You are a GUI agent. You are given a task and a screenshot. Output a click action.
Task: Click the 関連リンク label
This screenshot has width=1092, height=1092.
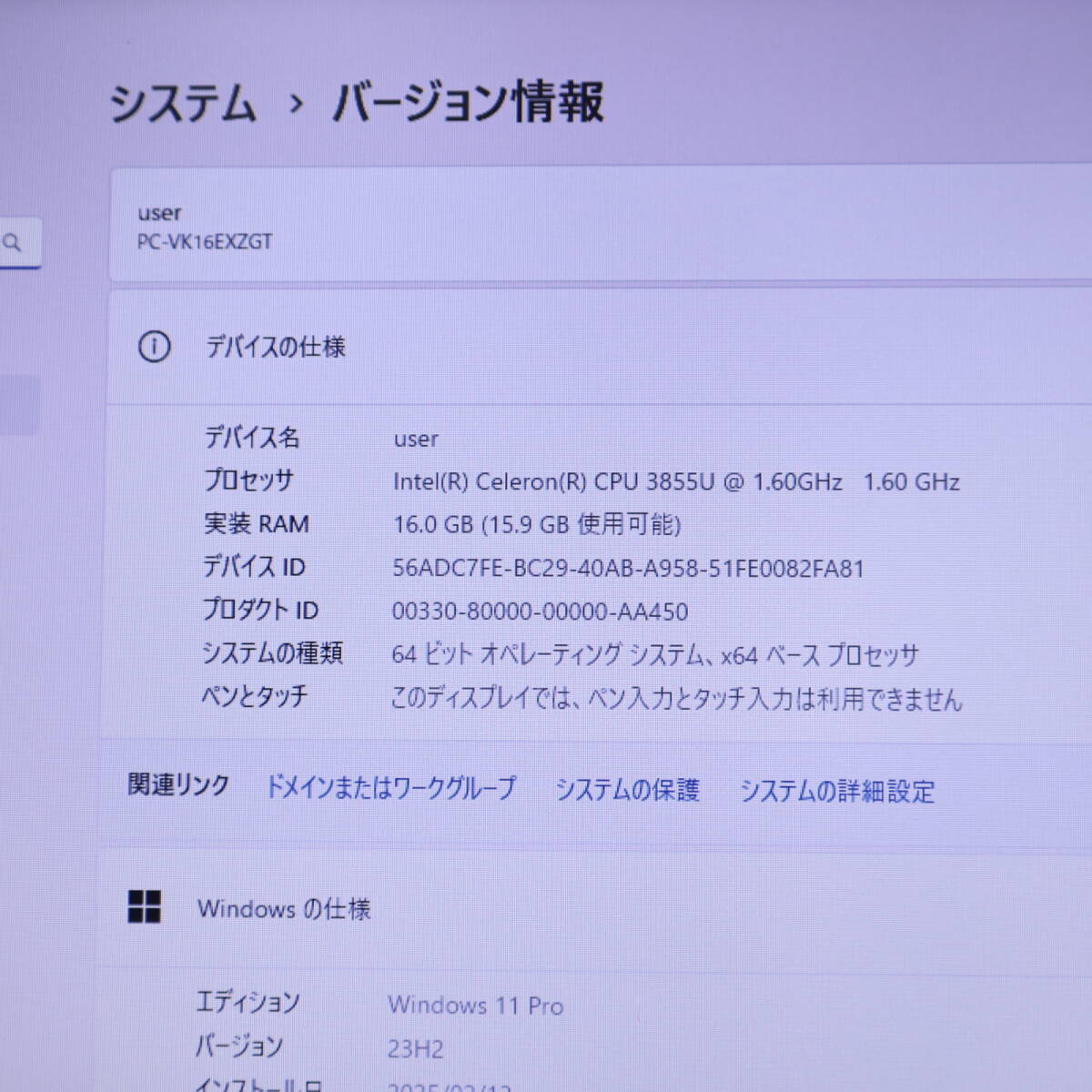tap(178, 784)
